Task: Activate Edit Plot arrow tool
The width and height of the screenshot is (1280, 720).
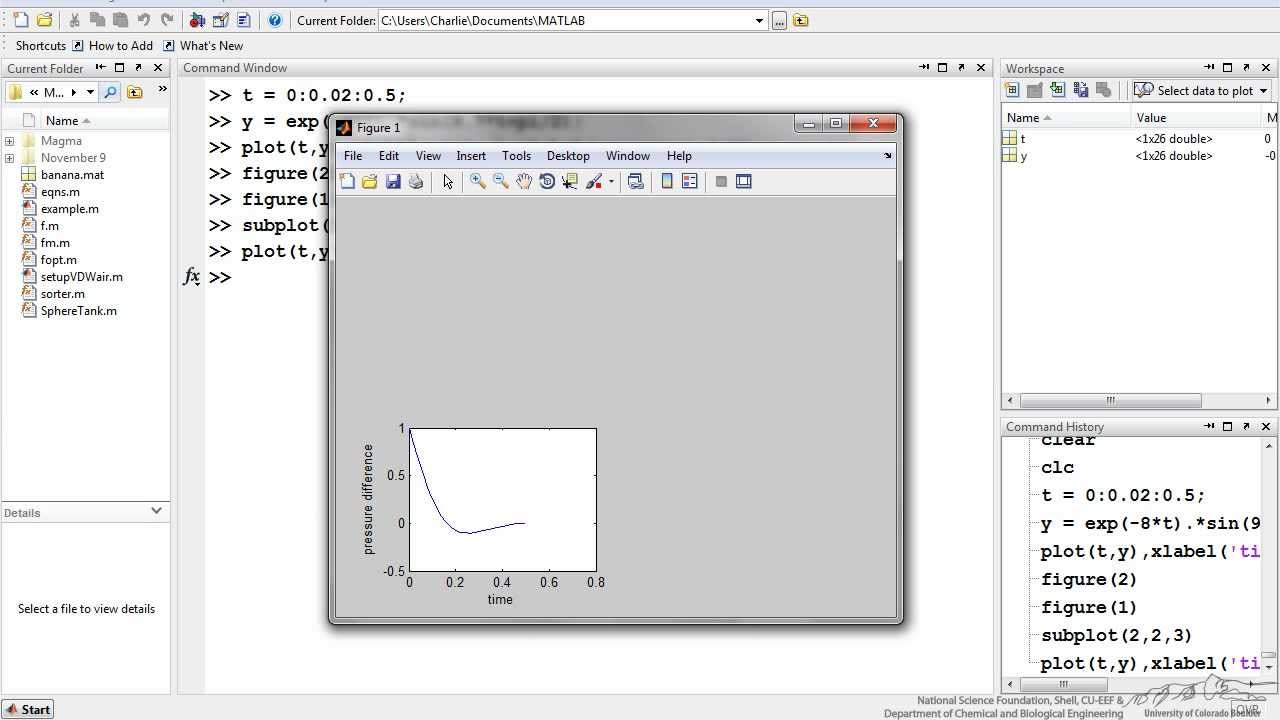Action: 447,181
